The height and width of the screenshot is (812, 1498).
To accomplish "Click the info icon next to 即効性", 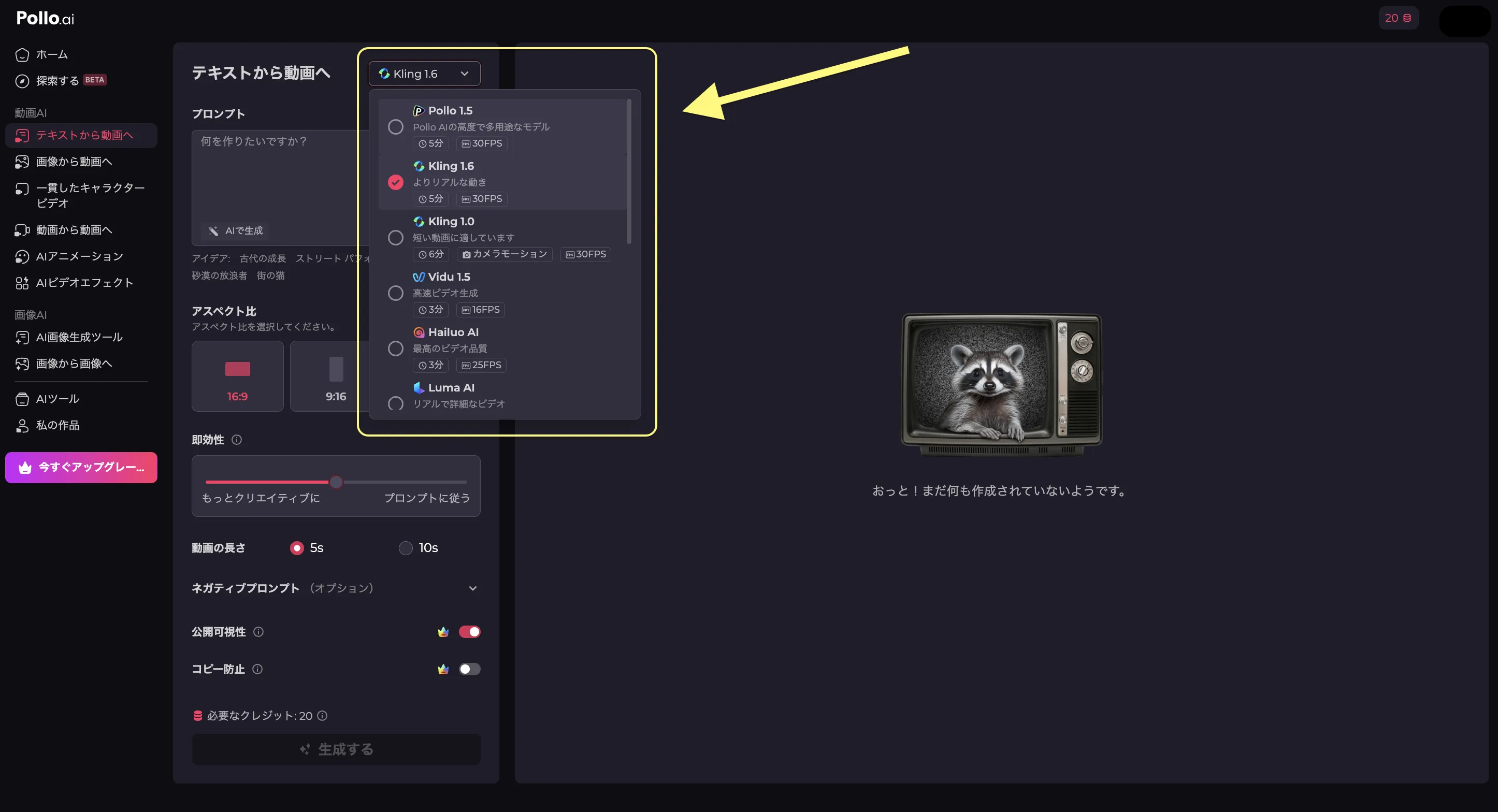I will [x=237, y=440].
